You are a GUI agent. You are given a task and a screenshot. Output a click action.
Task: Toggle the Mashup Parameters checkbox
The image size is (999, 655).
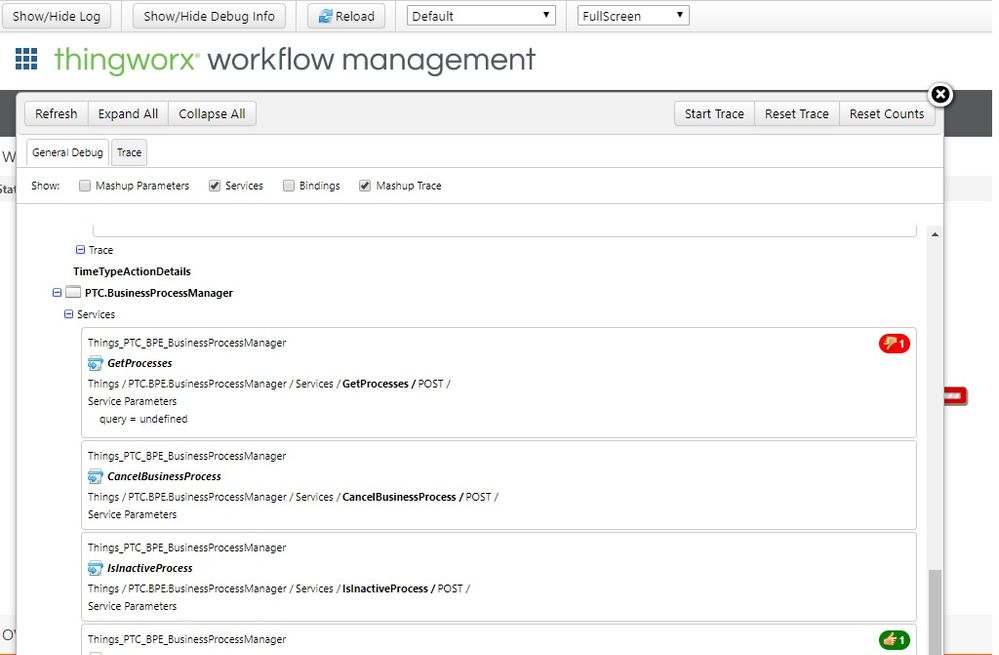[85, 185]
